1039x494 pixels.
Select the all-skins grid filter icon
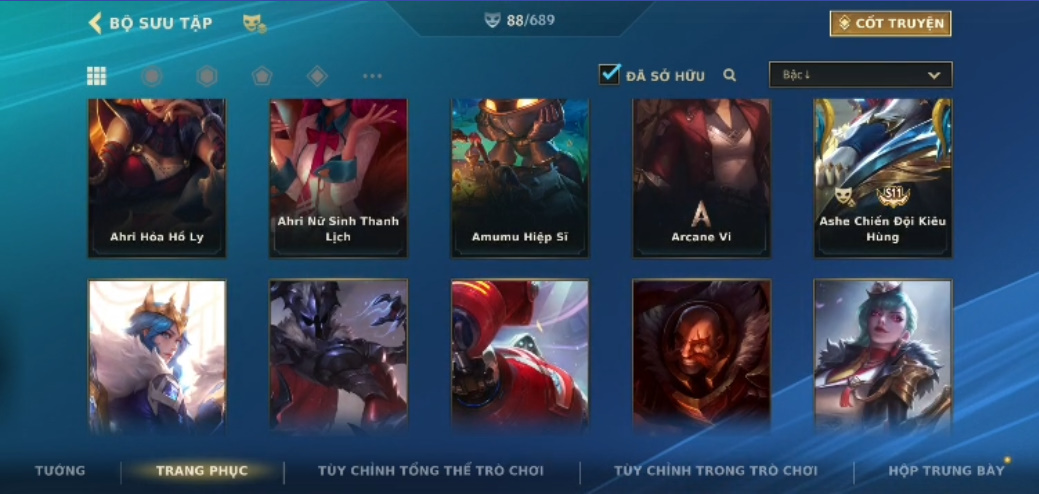(x=97, y=76)
